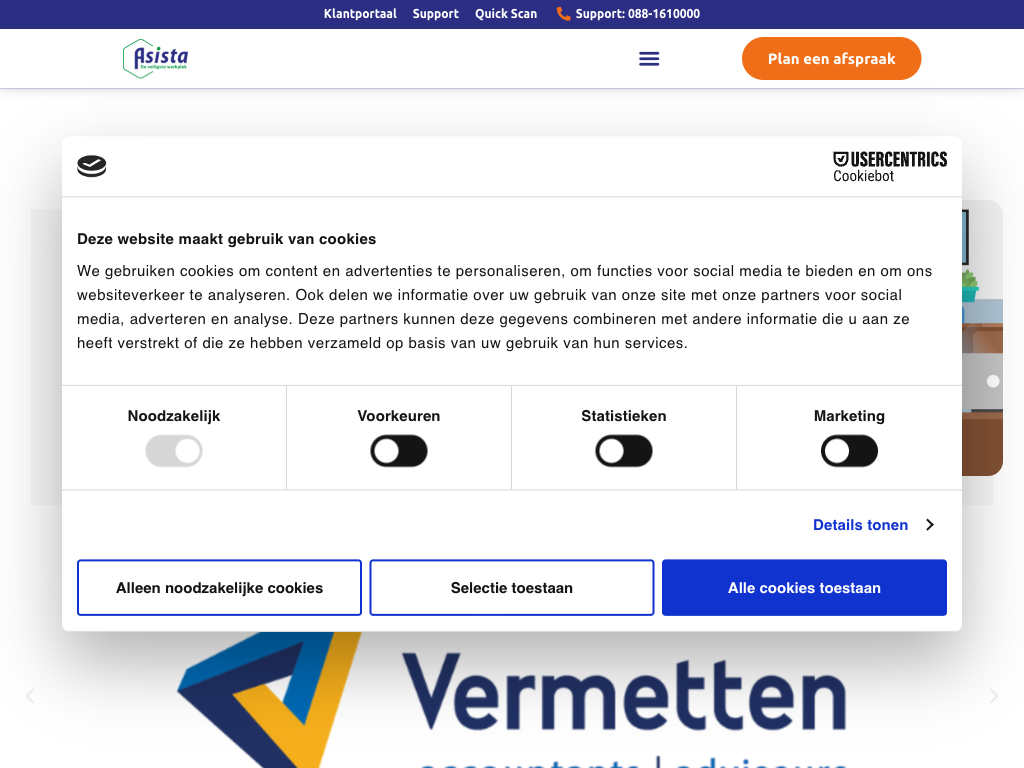This screenshot has height=768, width=1024.
Task: Open Quick Scan in top bar
Action: pyautogui.click(x=506, y=14)
